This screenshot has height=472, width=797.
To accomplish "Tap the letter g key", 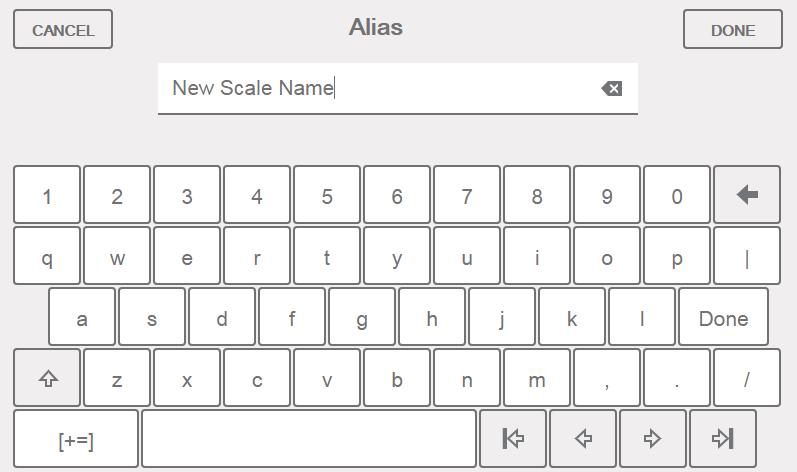I will pyautogui.click(x=362, y=317).
